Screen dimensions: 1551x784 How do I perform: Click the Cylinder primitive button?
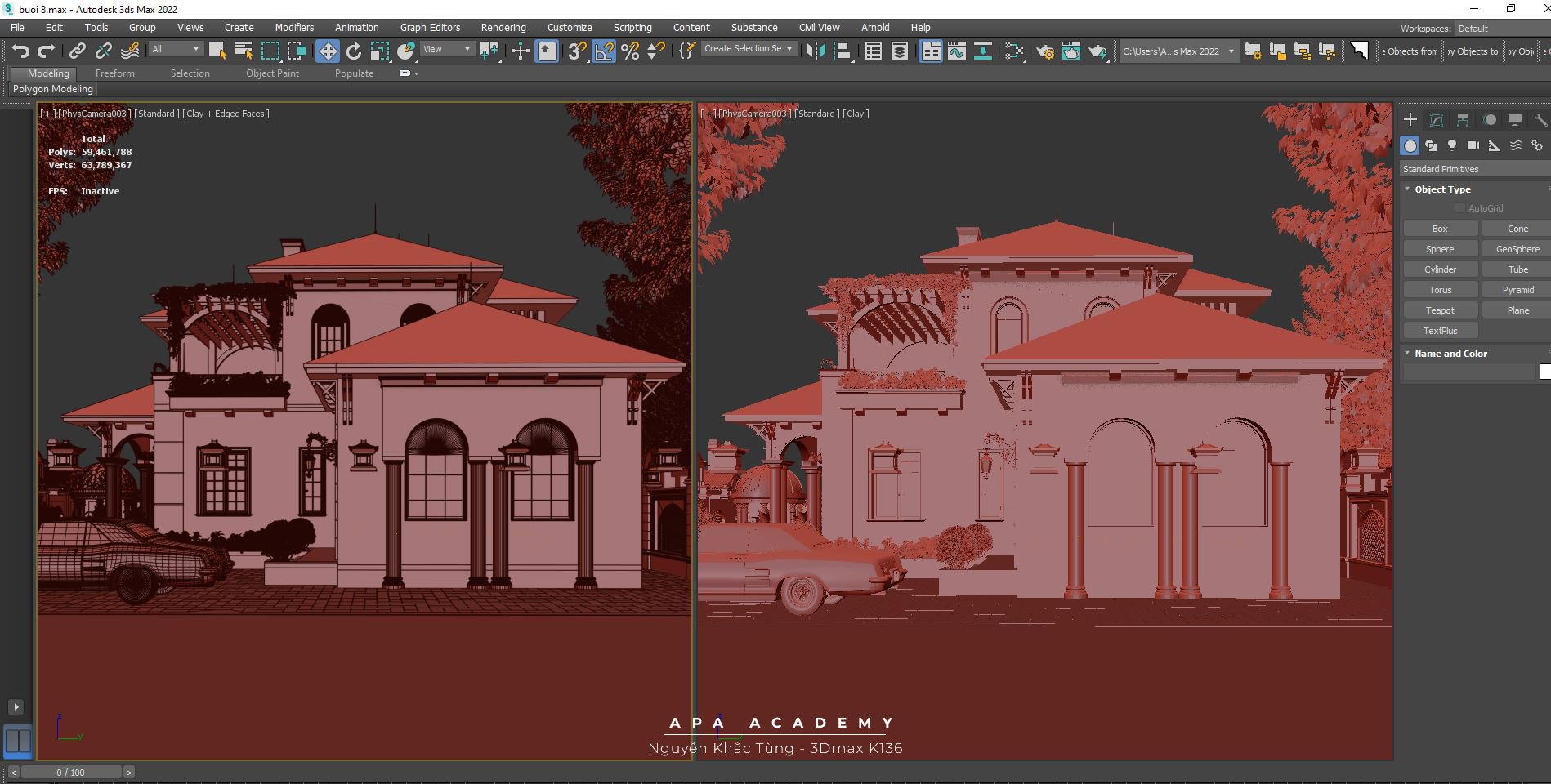1440,269
